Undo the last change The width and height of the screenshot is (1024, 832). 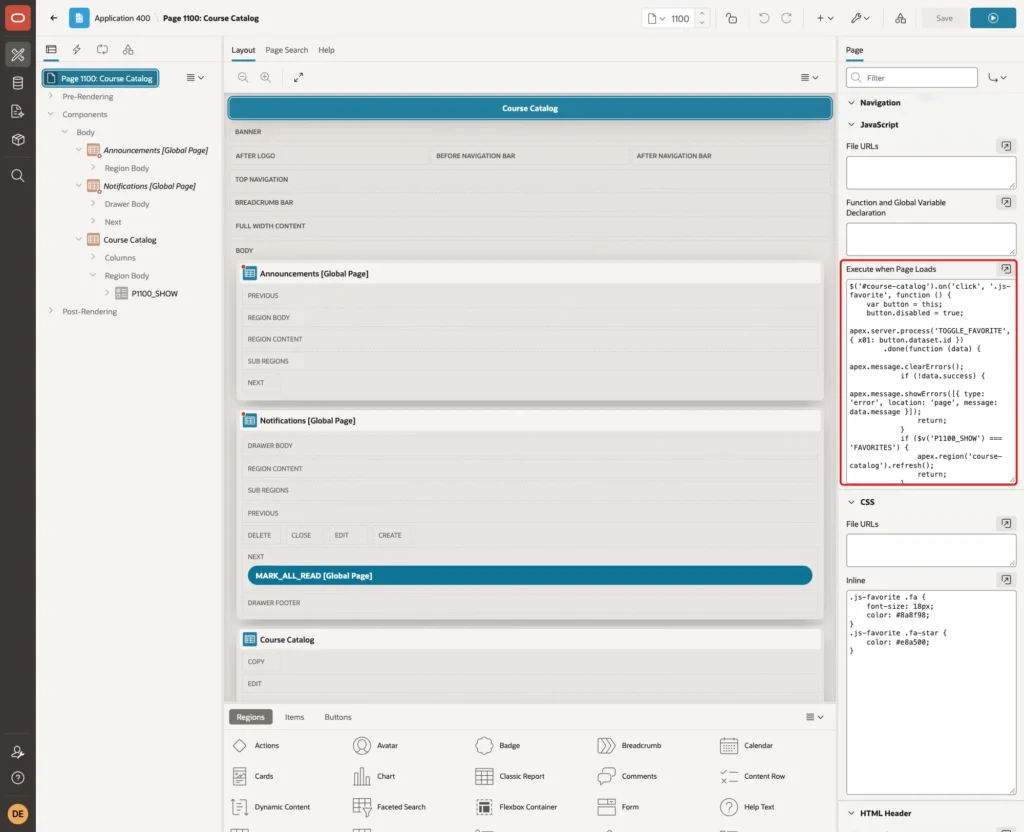pyautogui.click(x=763, y=18)
